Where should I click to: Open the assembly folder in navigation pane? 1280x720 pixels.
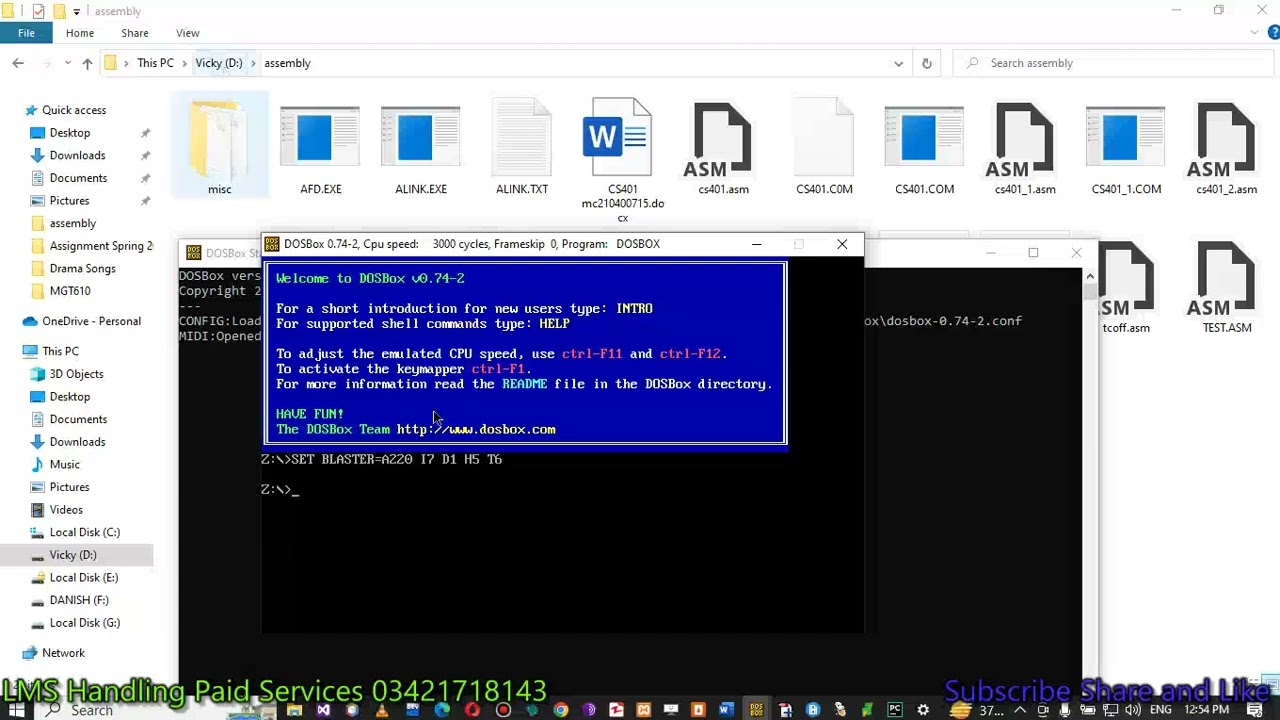pos(73,223)
